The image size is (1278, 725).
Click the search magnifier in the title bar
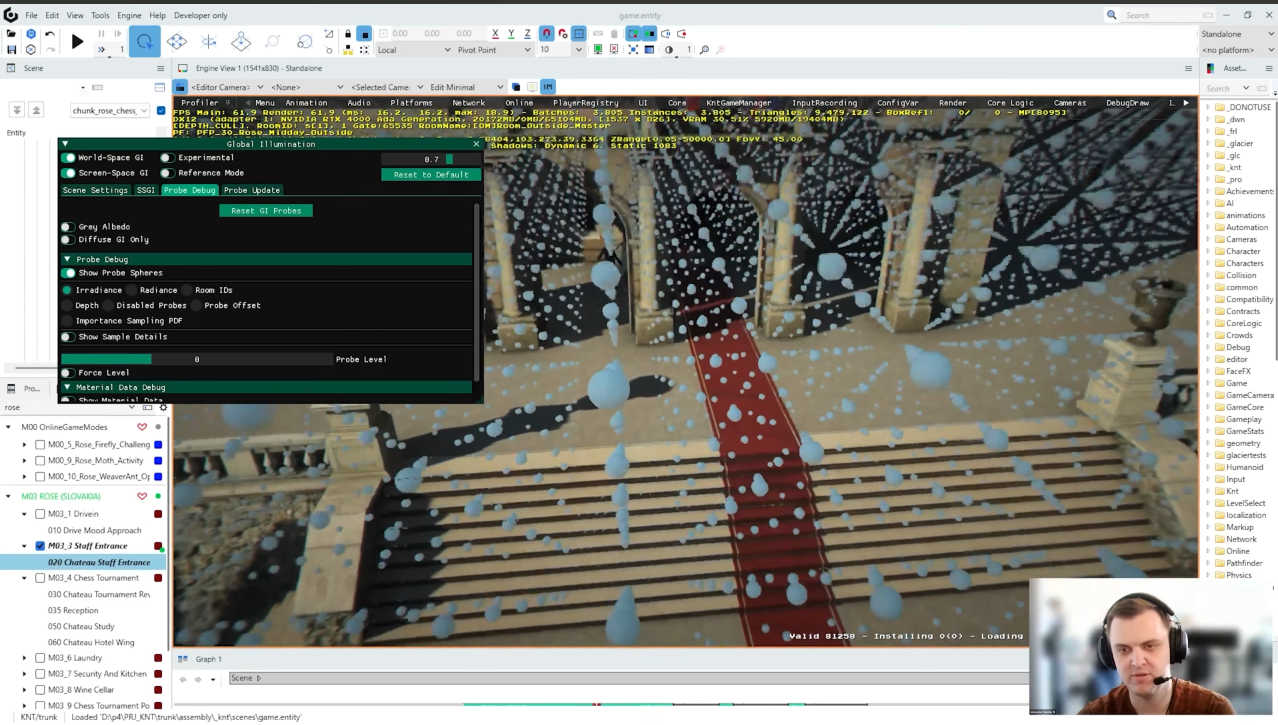[1112, 15]
